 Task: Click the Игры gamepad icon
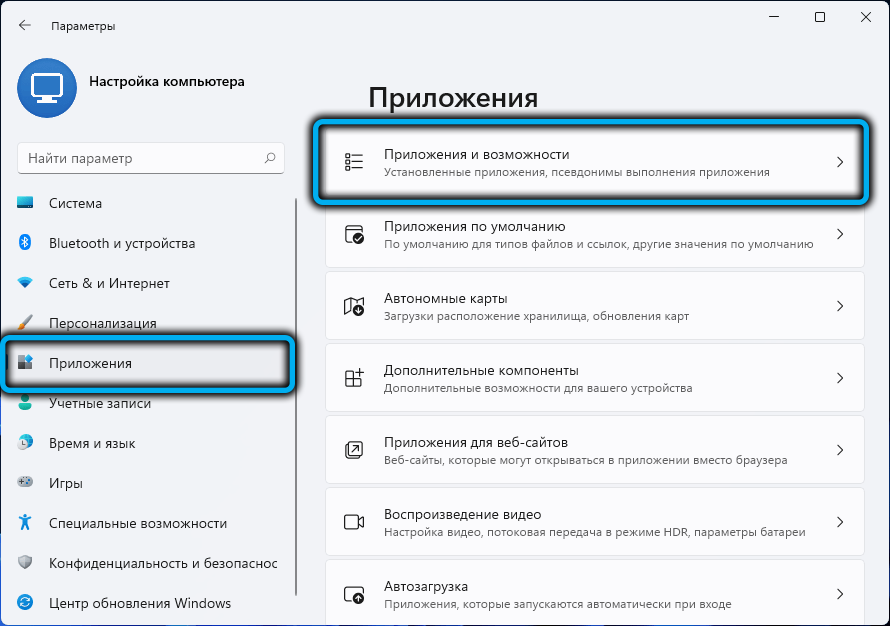pos(26,483)
